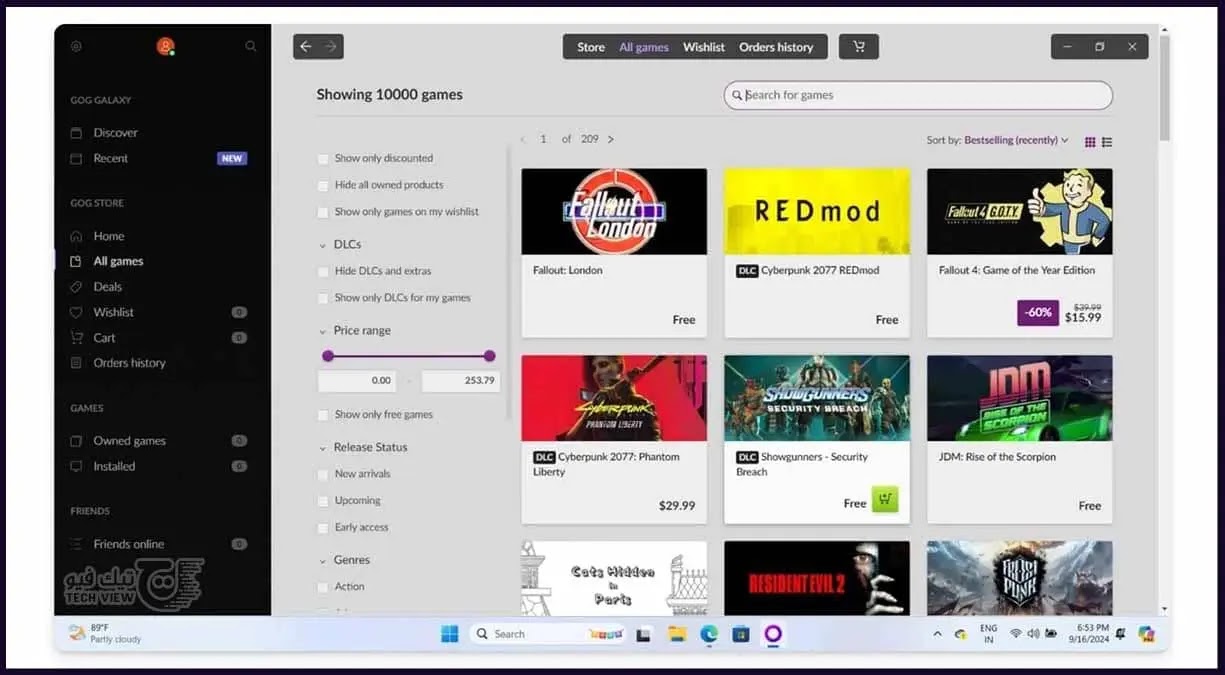The image size is (1225, 675).
Task: Open the Sort by Bestselling dropdown
Action: click(x=1016, y=141)
